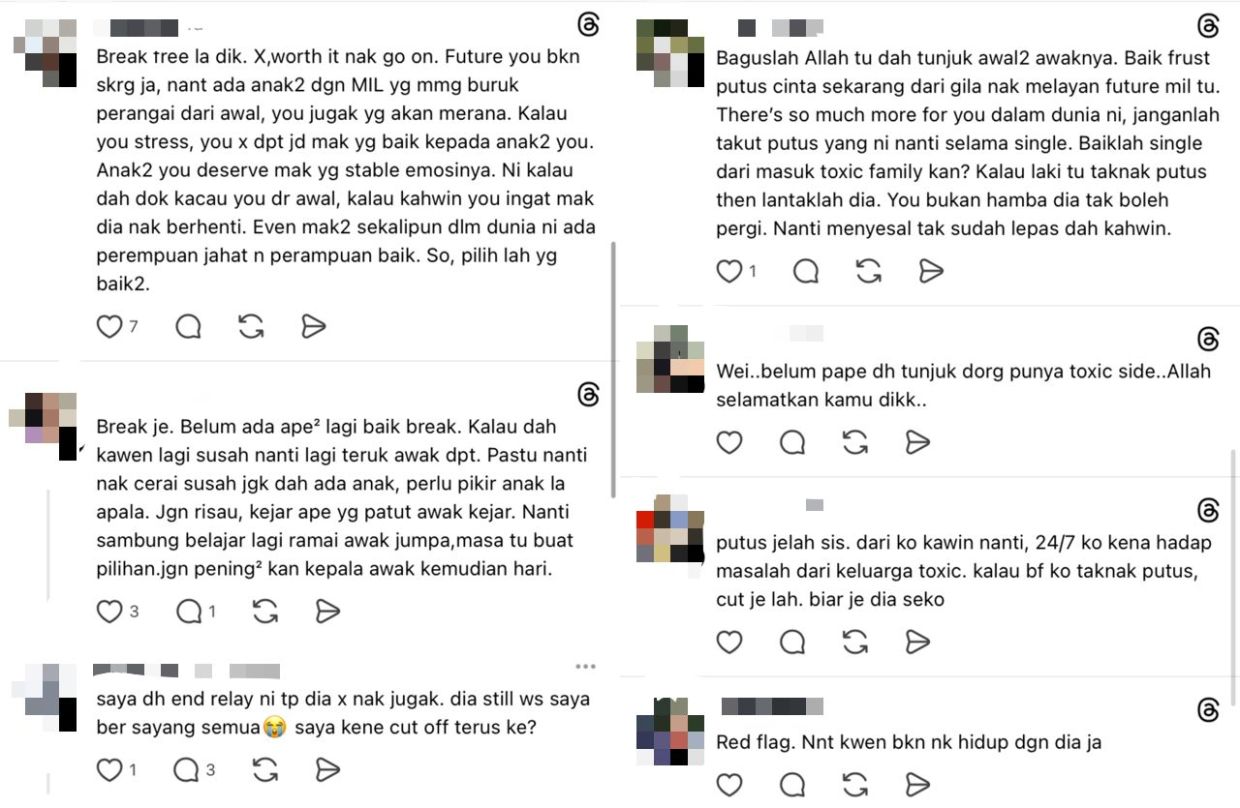Open username above "Red flag" comment
This screenshot has height=808, width=1240.
click(x=772, y=706)
